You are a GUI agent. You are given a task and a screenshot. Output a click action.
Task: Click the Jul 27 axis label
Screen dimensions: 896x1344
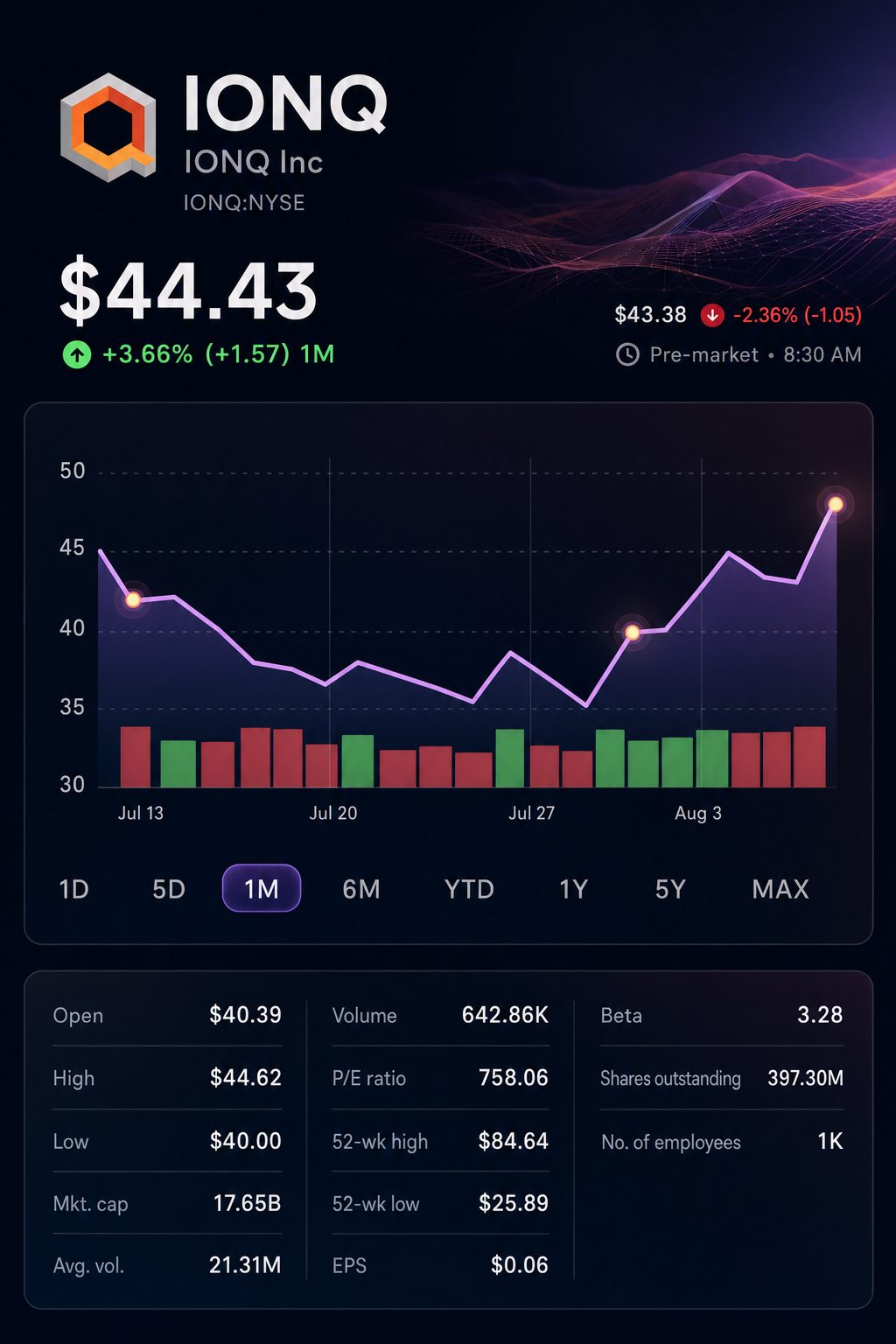531,813
